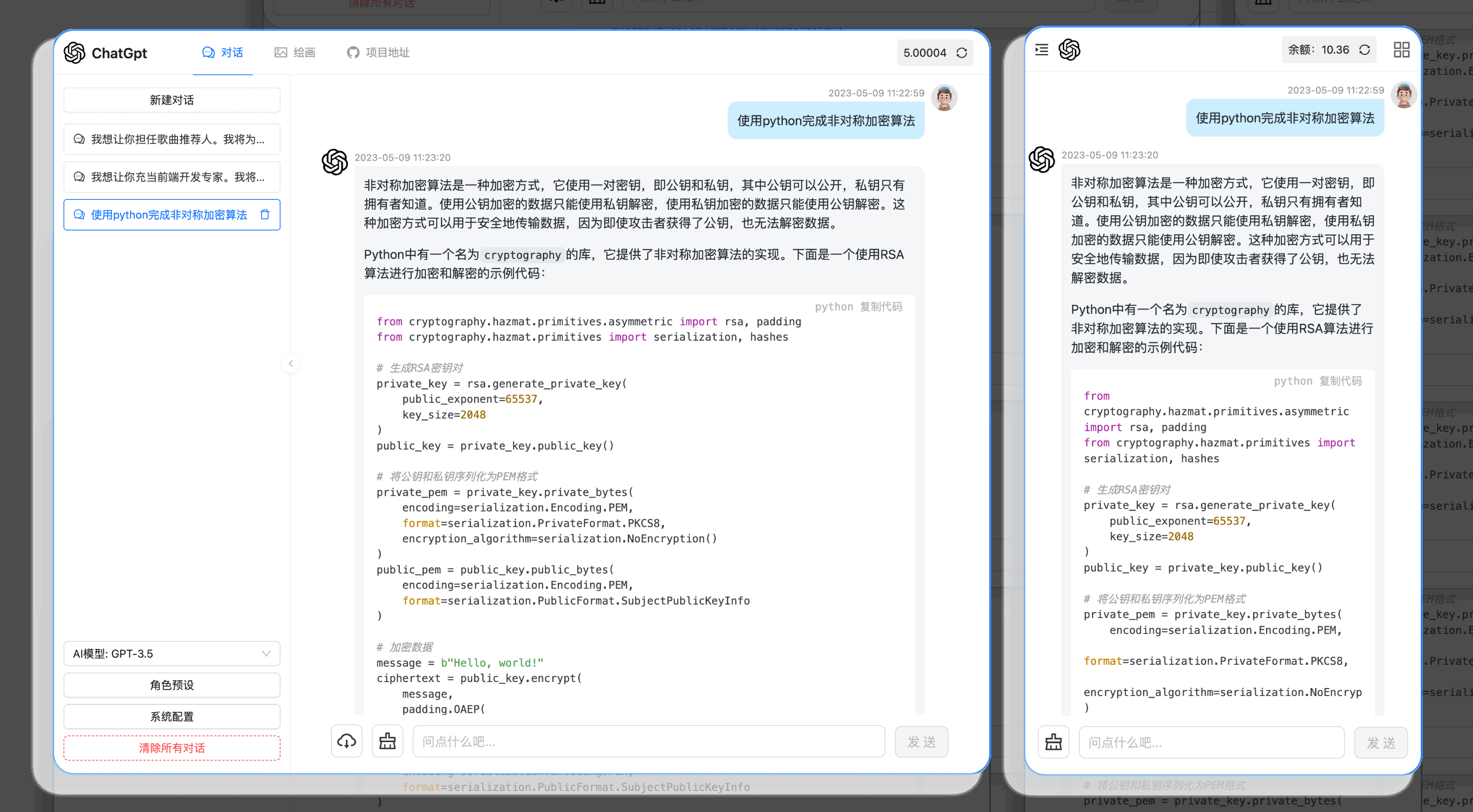
Task: Open the AI模型 GPT-3.5 dropdown
Action: pos(171,654)
